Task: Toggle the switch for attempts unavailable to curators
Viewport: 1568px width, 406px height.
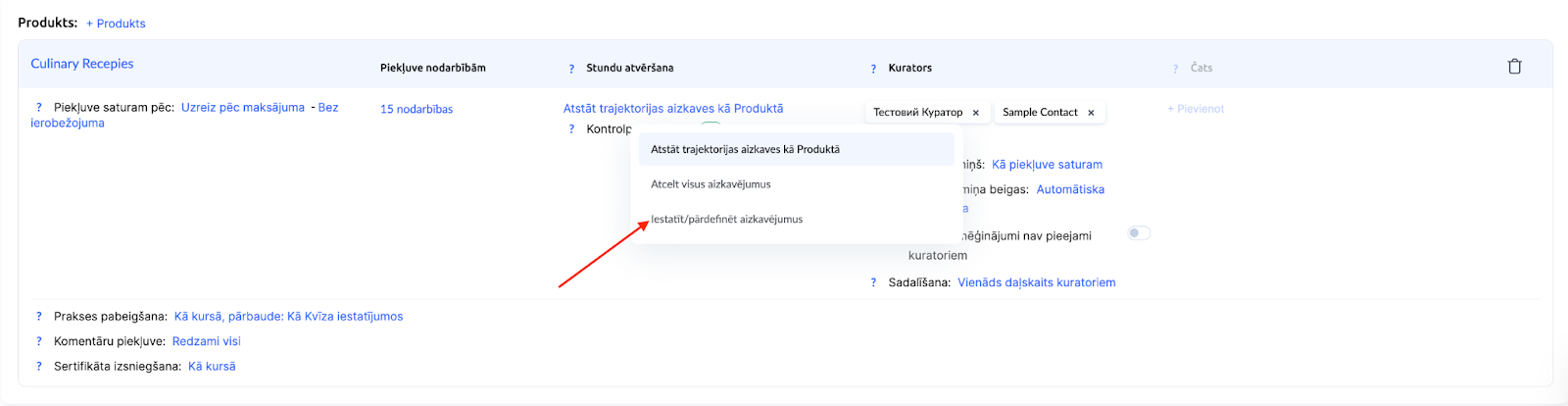Action: (1138, 233)
